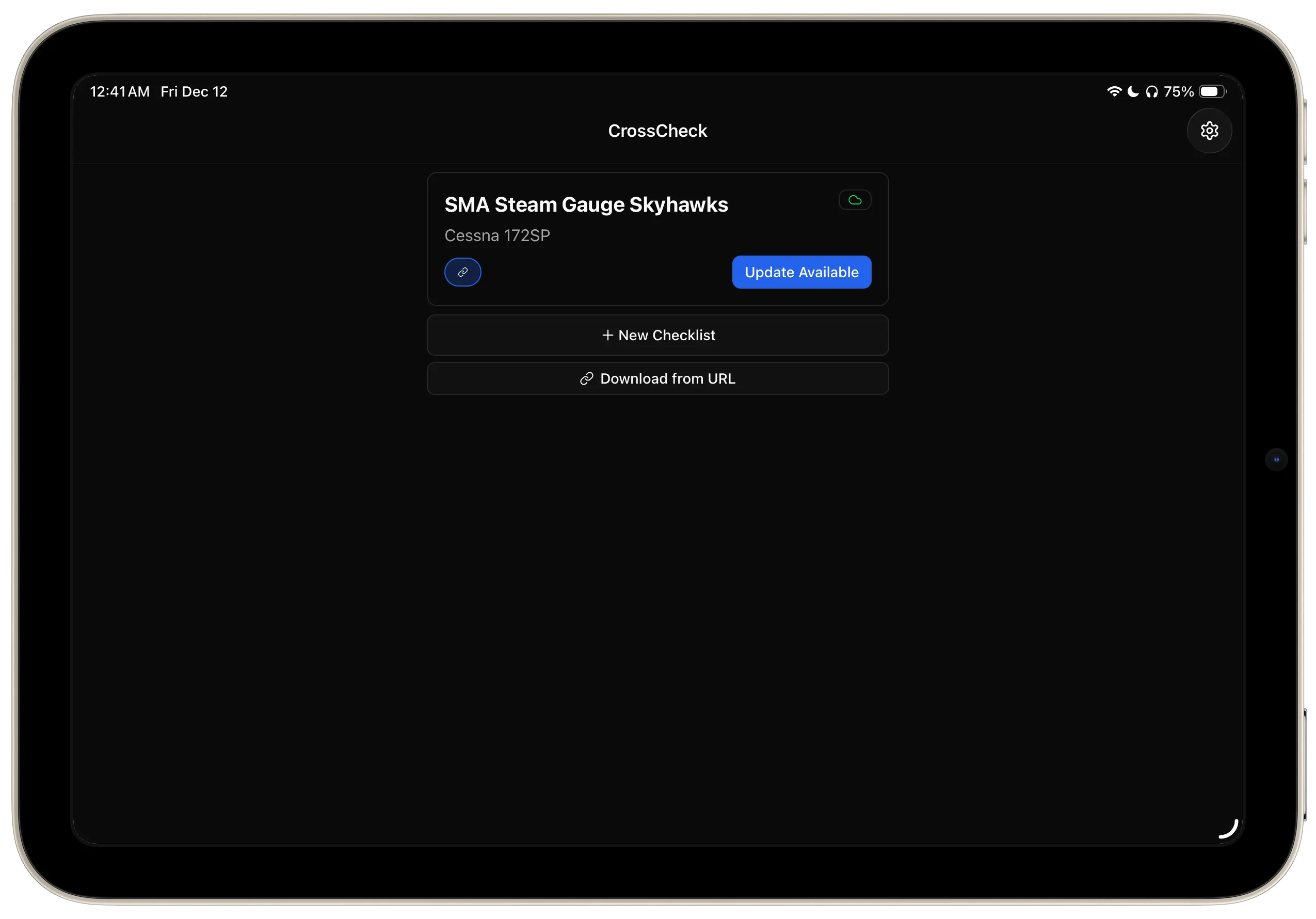Tap the Fri Dec 12 date

click(x=194, y=92)
